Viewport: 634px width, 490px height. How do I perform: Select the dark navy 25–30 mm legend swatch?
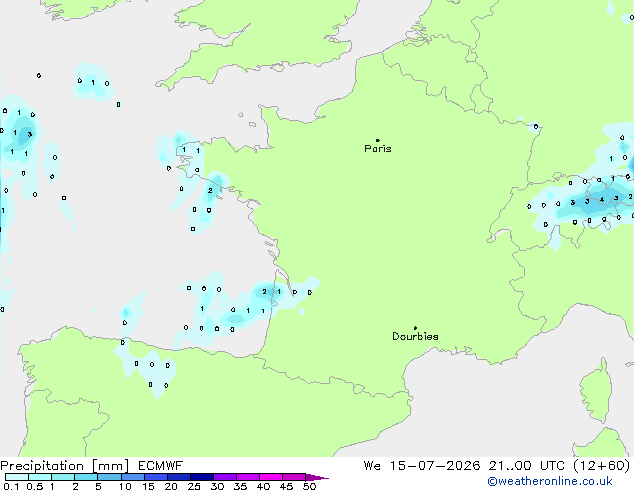(202, 477)
